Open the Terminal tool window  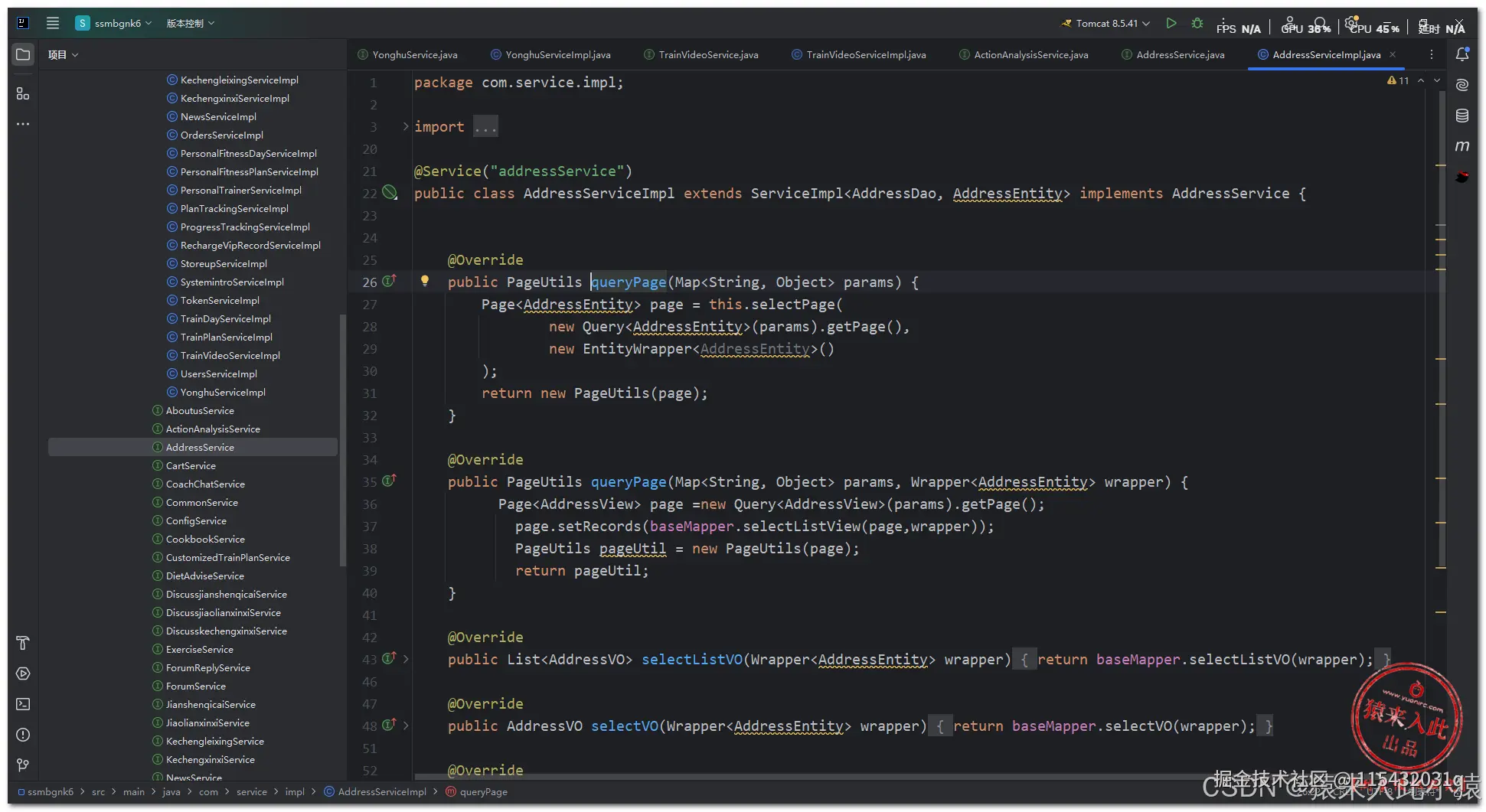point(23,704)
